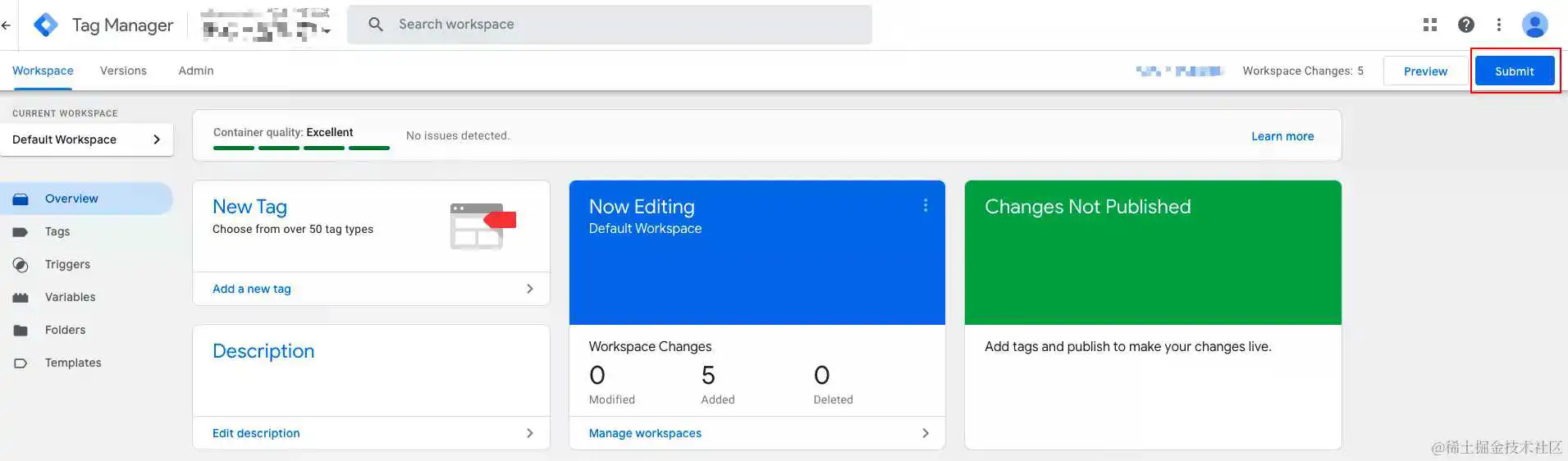Click the user account avatar
This screenshot has height=461, width=1568.
pyautogui.click(x=1534, y=25)
